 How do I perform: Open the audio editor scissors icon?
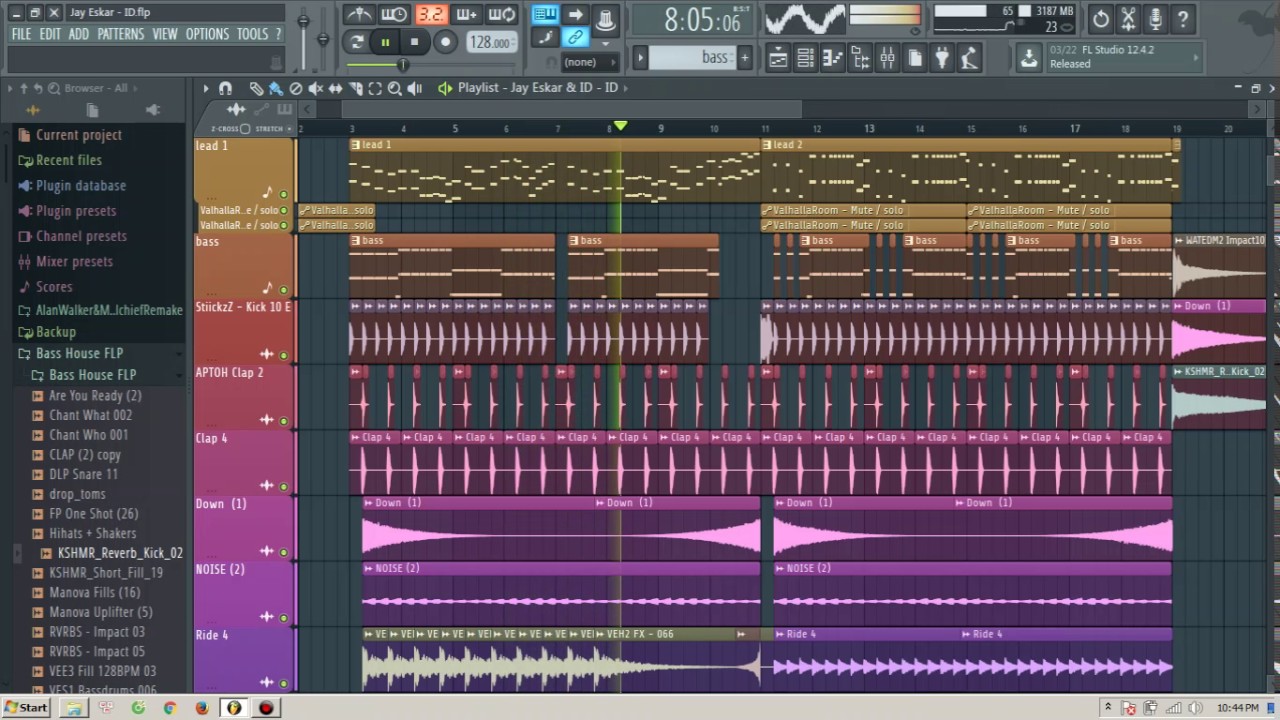1128,18
